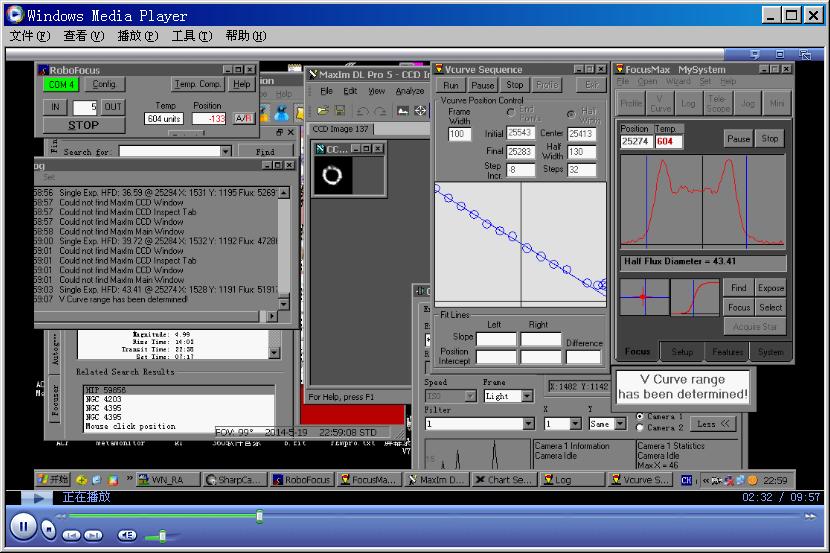Image resolution: width=830 pixels, height=553 pixels.
Task: Click the log window horizontal scrollbar right arrow
Action: [272, 316]
